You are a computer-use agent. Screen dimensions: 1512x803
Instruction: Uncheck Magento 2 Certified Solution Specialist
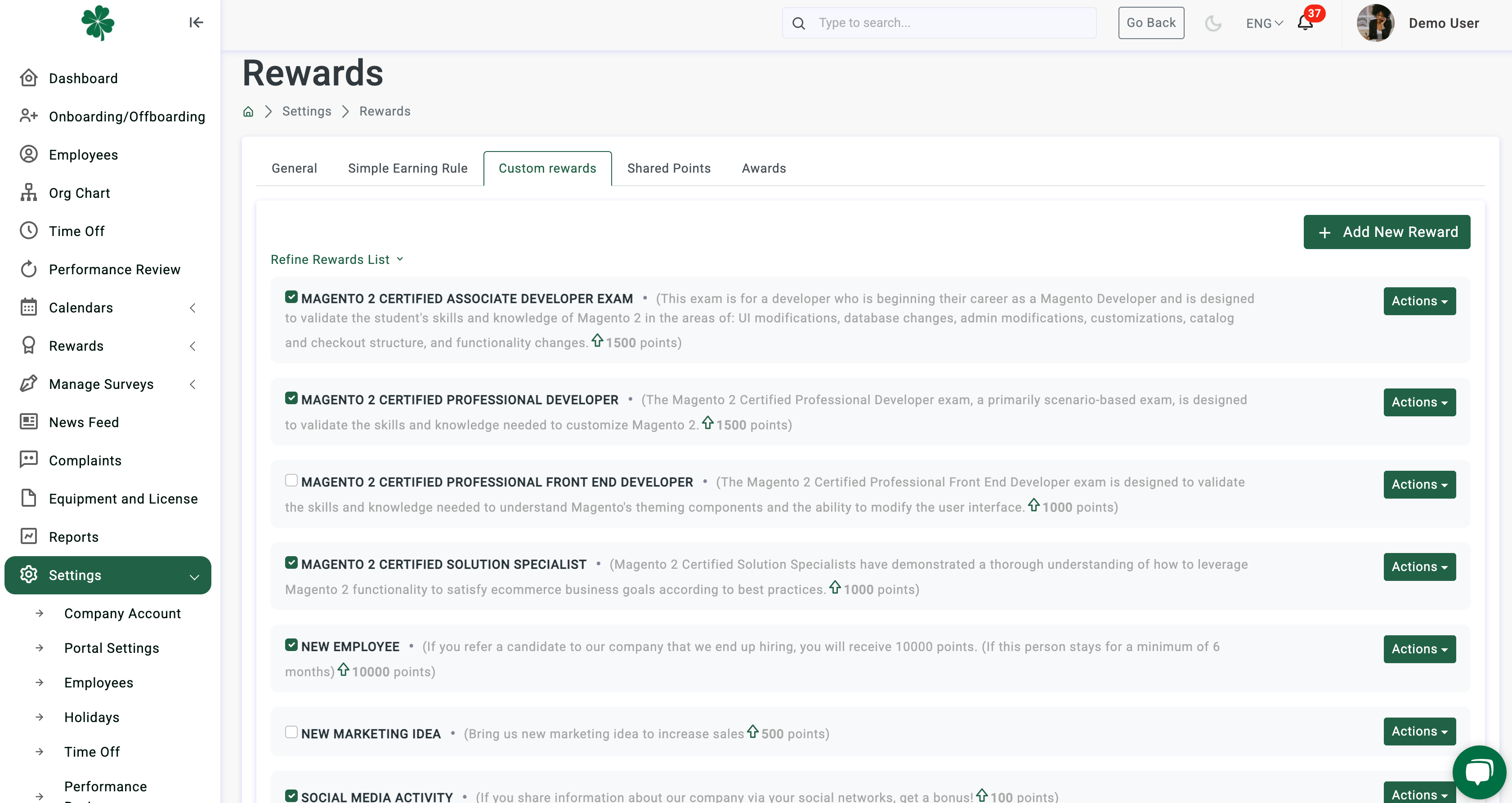(x=291, y=562)
